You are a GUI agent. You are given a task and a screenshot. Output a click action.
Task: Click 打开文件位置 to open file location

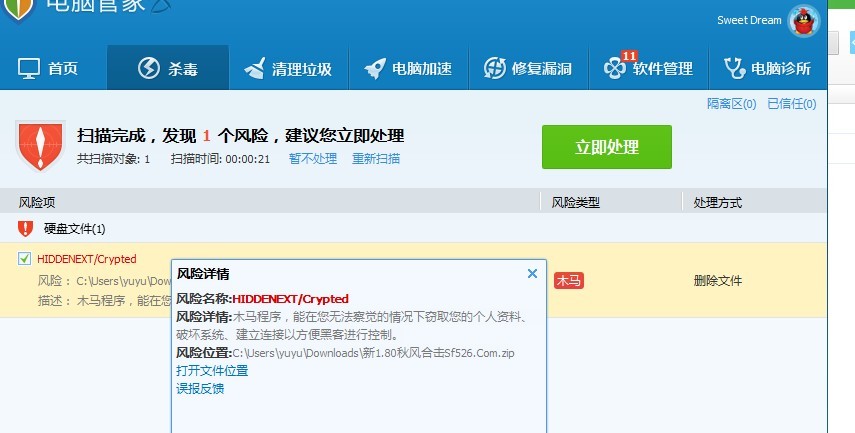point(212,371)
